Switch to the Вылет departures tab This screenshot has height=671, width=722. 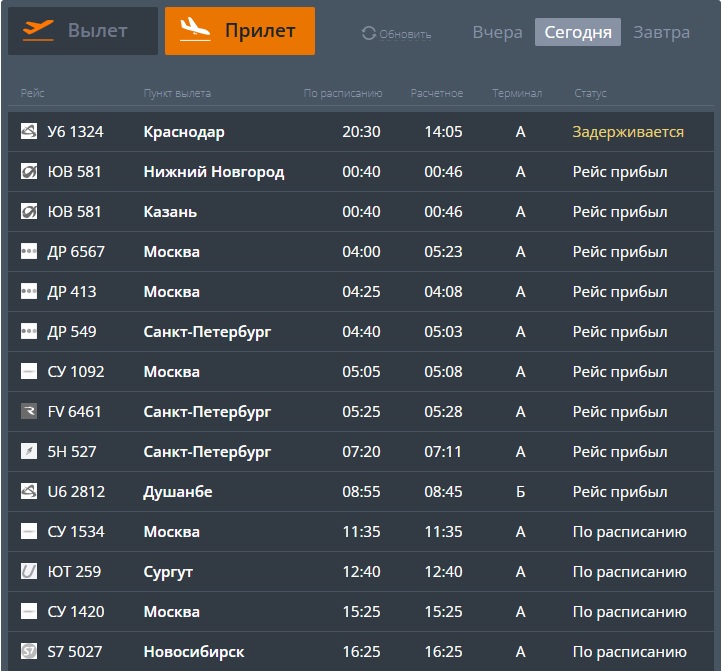(x=83, y=31)
